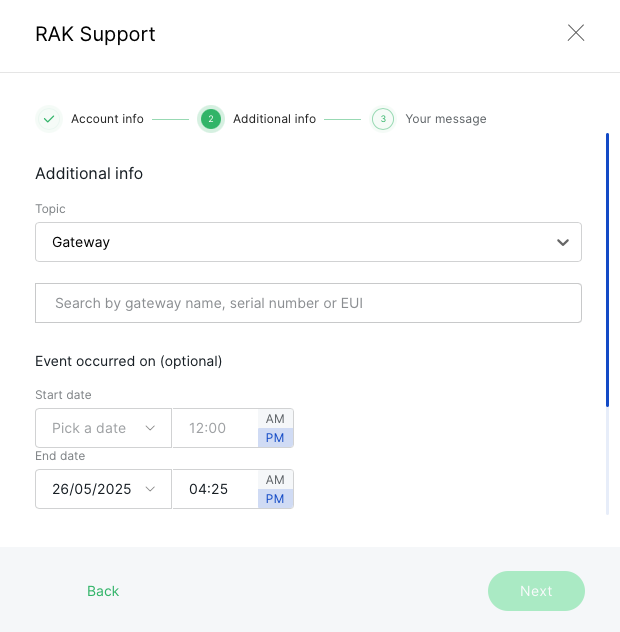Image resolution: width=620 pixels, height=632 pixels.
Task: Open the Topic dropdown showing Gateway
Action: [308, 242]
